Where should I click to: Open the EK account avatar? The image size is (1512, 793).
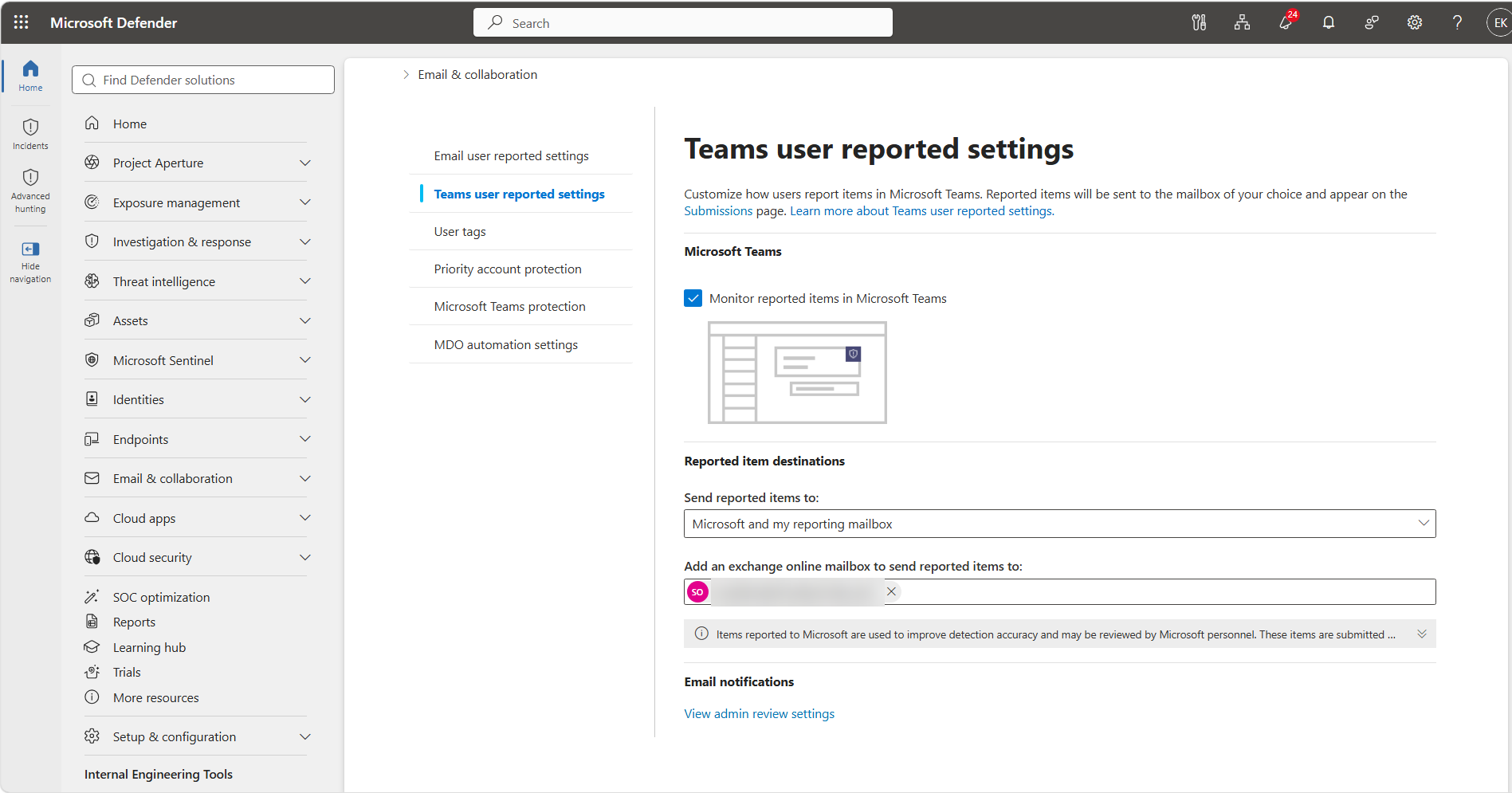[1499, 22]
